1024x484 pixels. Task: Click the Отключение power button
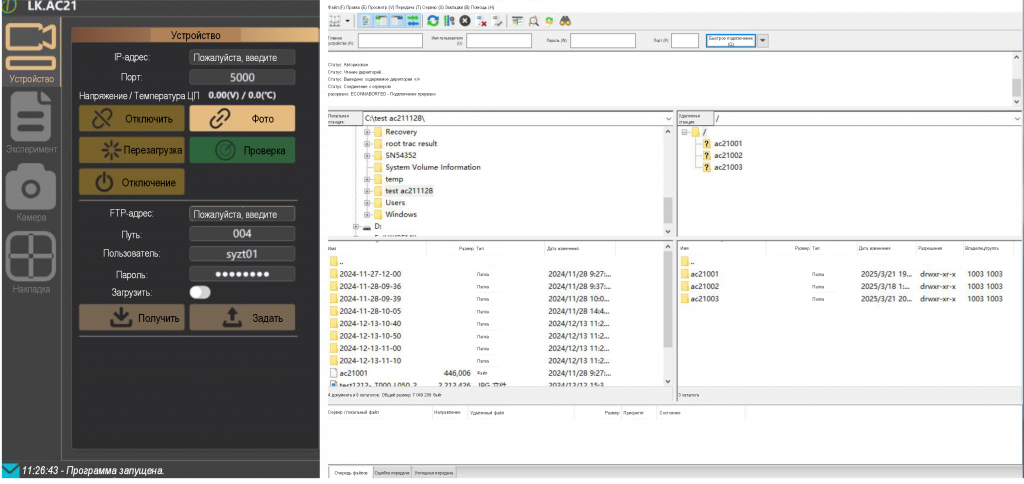[x=131, y=182]
